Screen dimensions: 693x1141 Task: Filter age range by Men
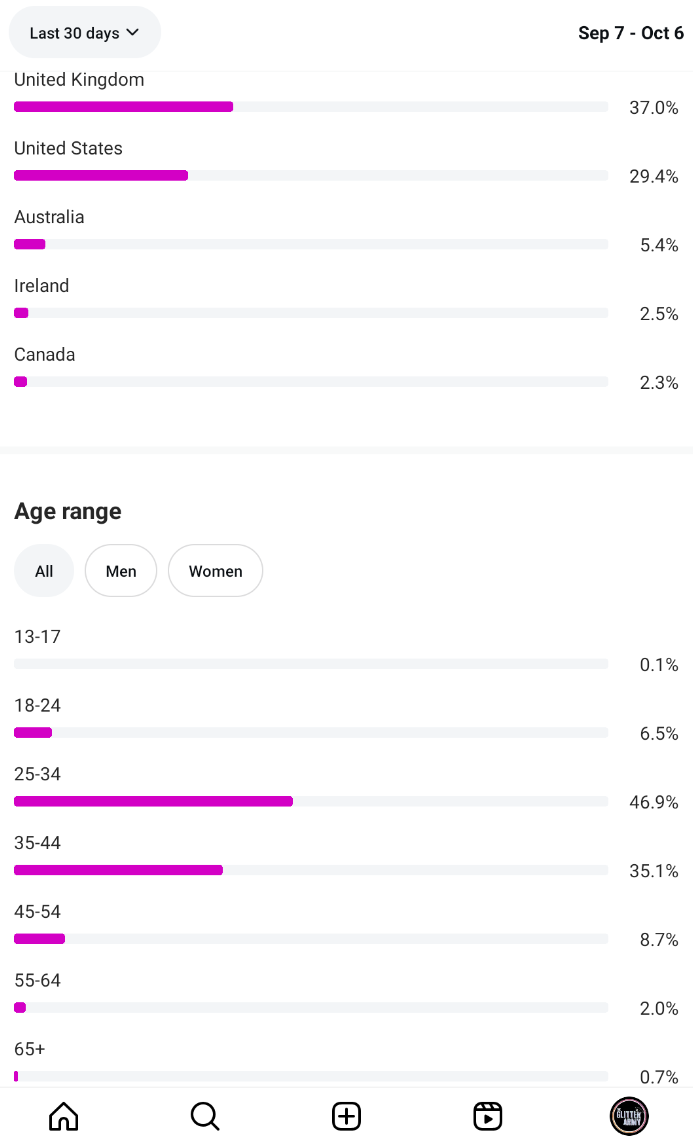pyautogui.click(x=121, y=571)
